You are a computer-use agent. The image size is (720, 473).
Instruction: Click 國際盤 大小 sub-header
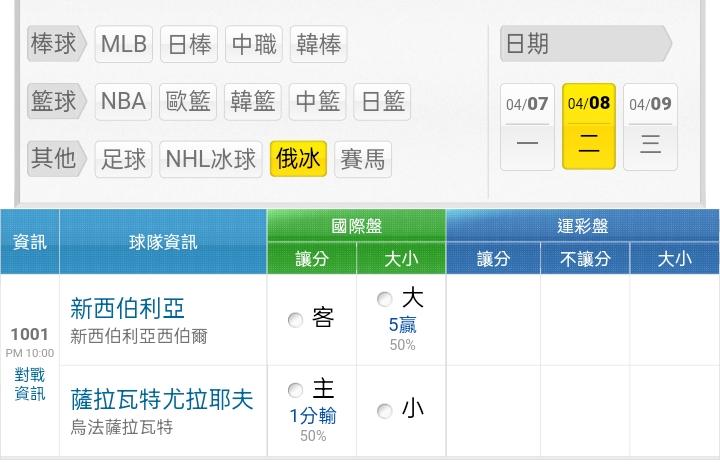pos(401,259)
